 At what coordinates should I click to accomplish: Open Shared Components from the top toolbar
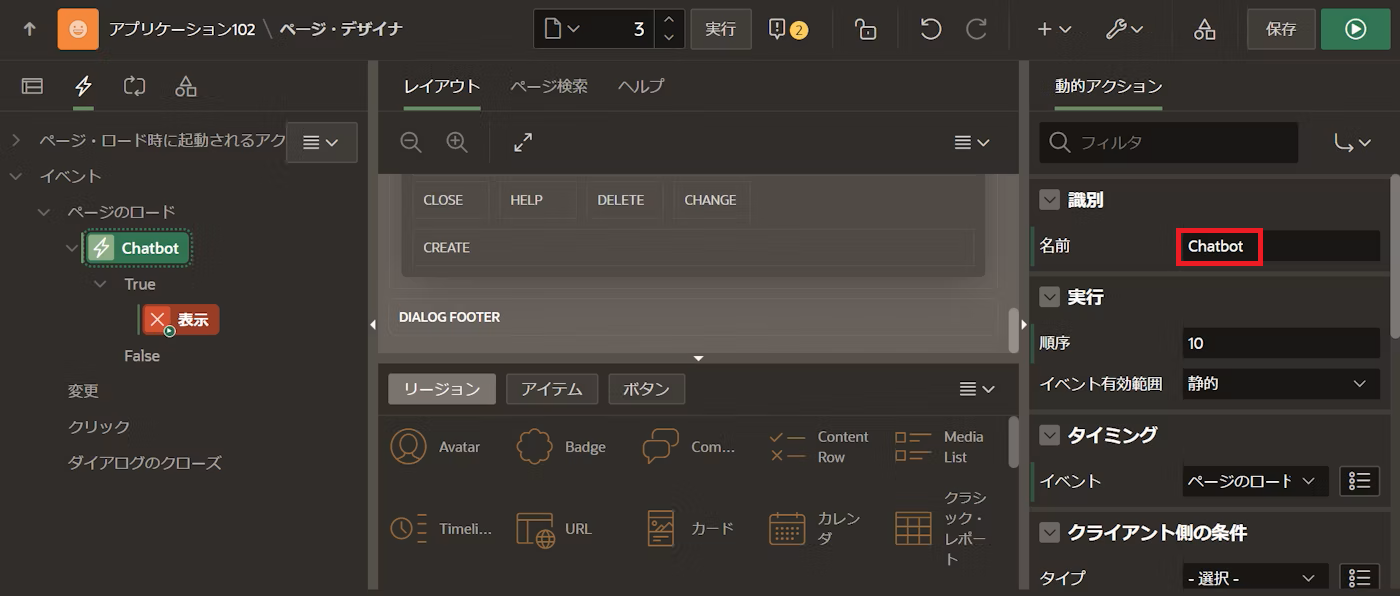[x=1205, y=29]
